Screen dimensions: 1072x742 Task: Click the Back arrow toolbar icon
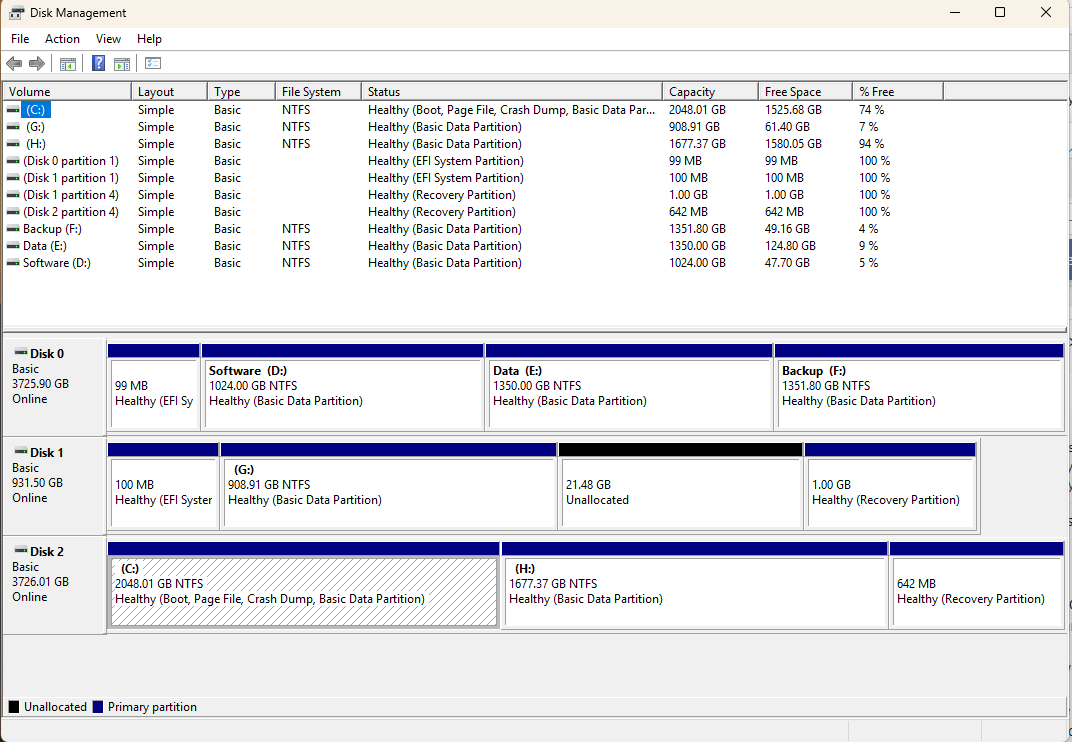14,64
